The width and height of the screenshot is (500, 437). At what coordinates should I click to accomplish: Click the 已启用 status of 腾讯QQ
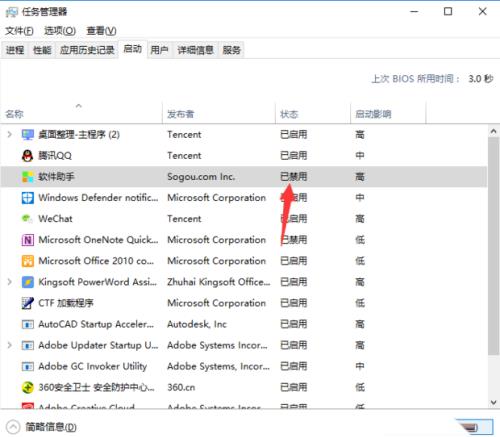(294, 156)
